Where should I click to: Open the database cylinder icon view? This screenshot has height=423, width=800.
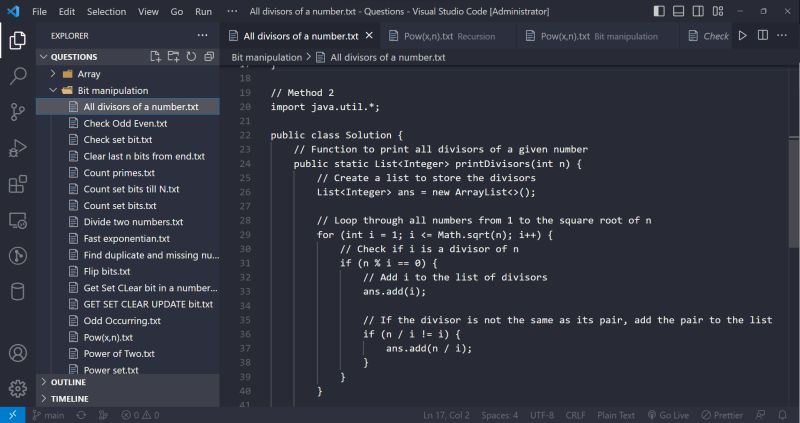tap(17, 292)
